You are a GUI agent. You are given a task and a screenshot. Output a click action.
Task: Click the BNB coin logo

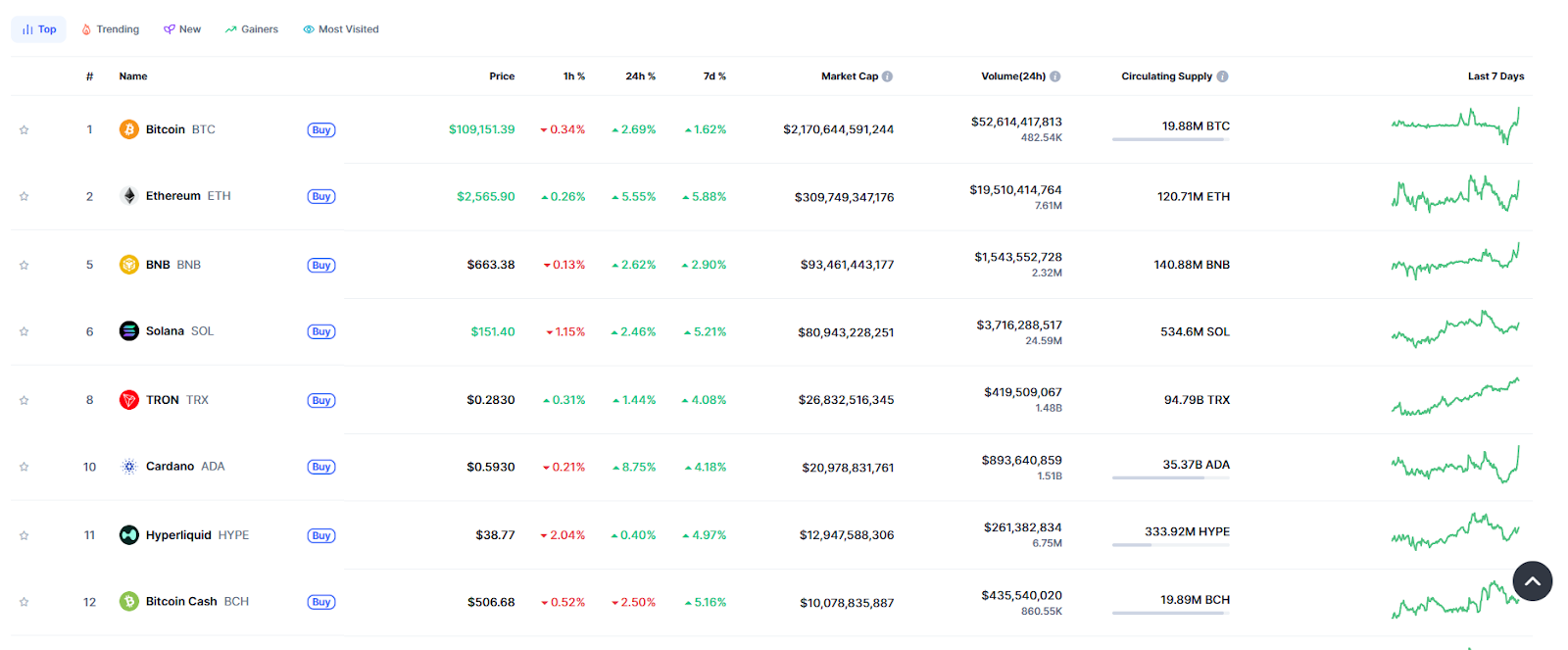coord(129,265)
